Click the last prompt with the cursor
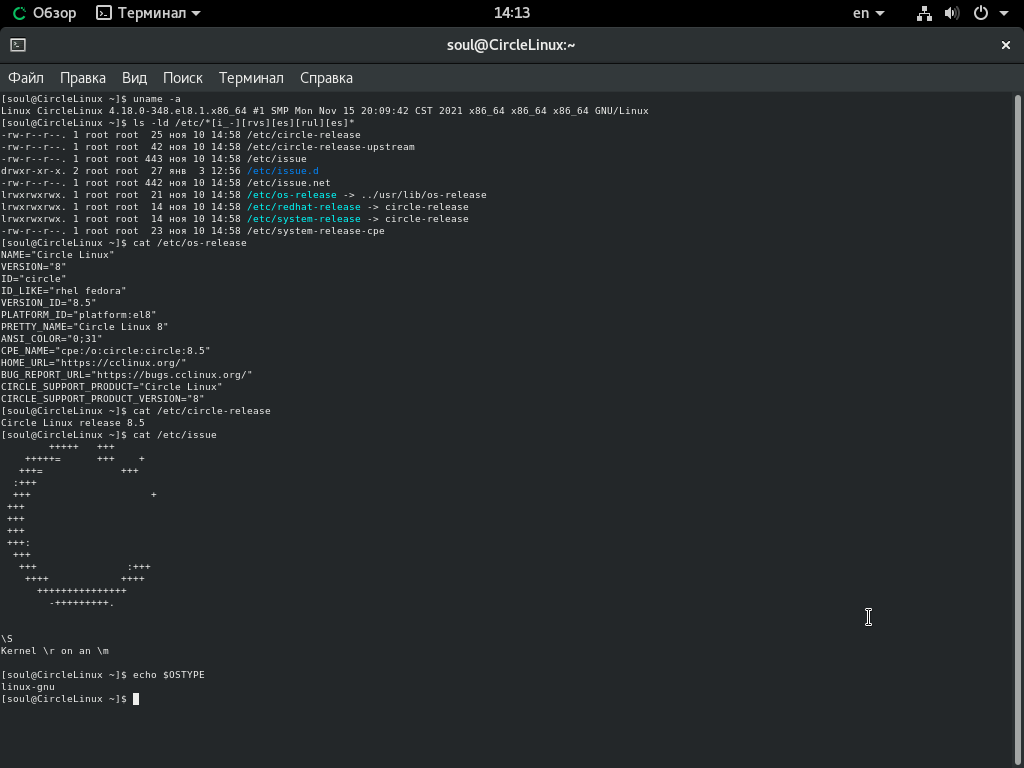Viewport: 1024px width, 768px height. pos(70,699)
